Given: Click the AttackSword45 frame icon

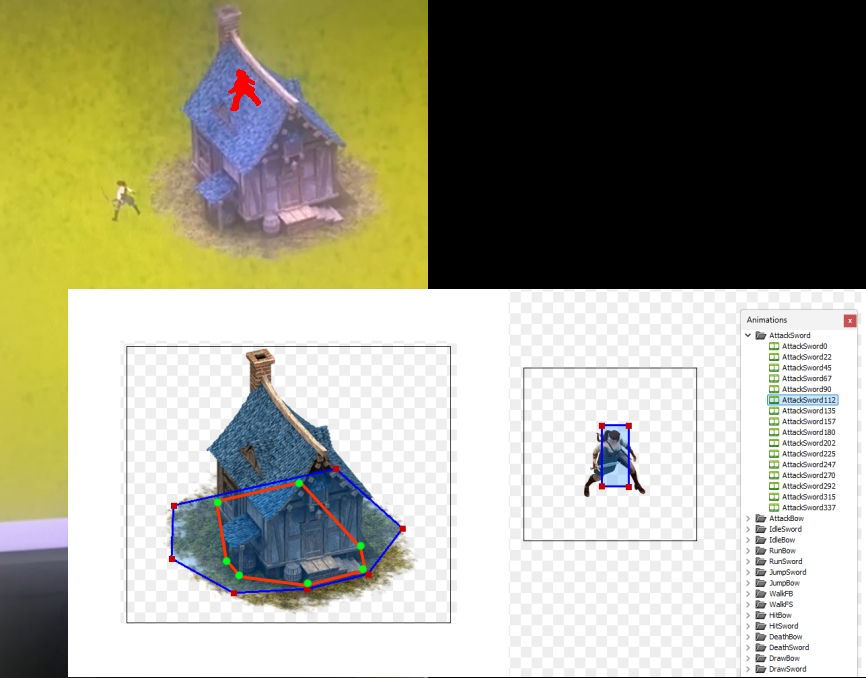Looking at the screenshot, I should 774,368.
